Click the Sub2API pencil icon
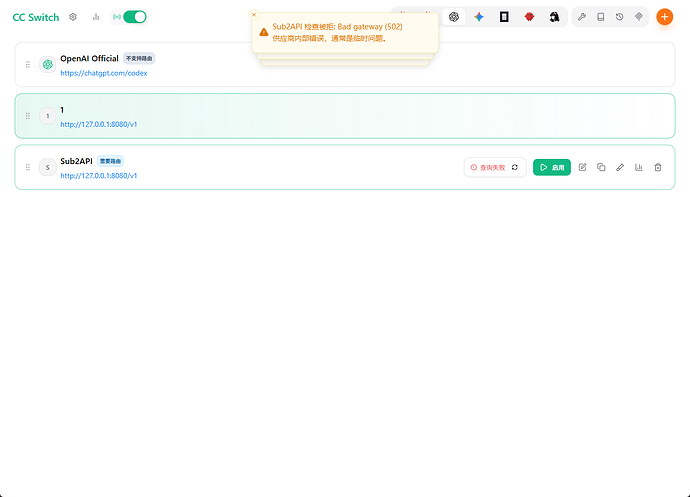This screenshot has height=497, width=690. 620,167
